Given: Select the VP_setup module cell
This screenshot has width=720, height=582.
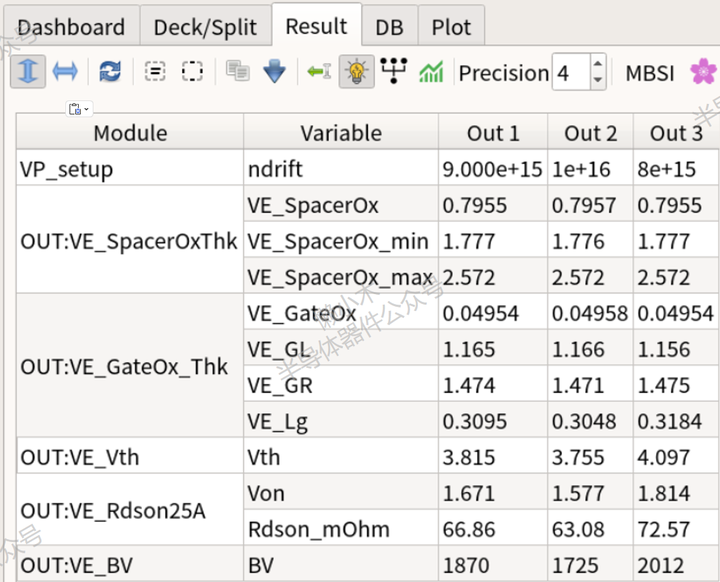Looking at the screenshot, I should [130, 168].
